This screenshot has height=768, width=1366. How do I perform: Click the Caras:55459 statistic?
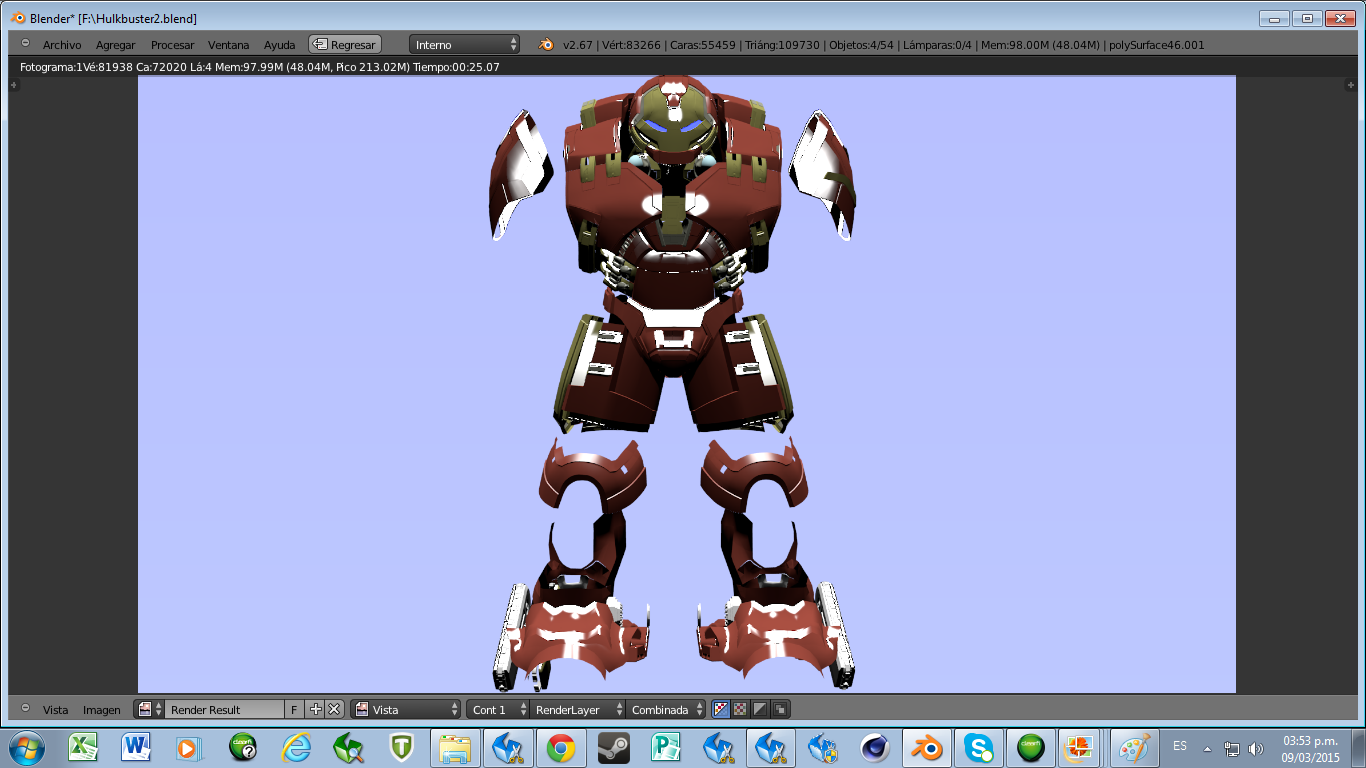[x=705, y=45]
